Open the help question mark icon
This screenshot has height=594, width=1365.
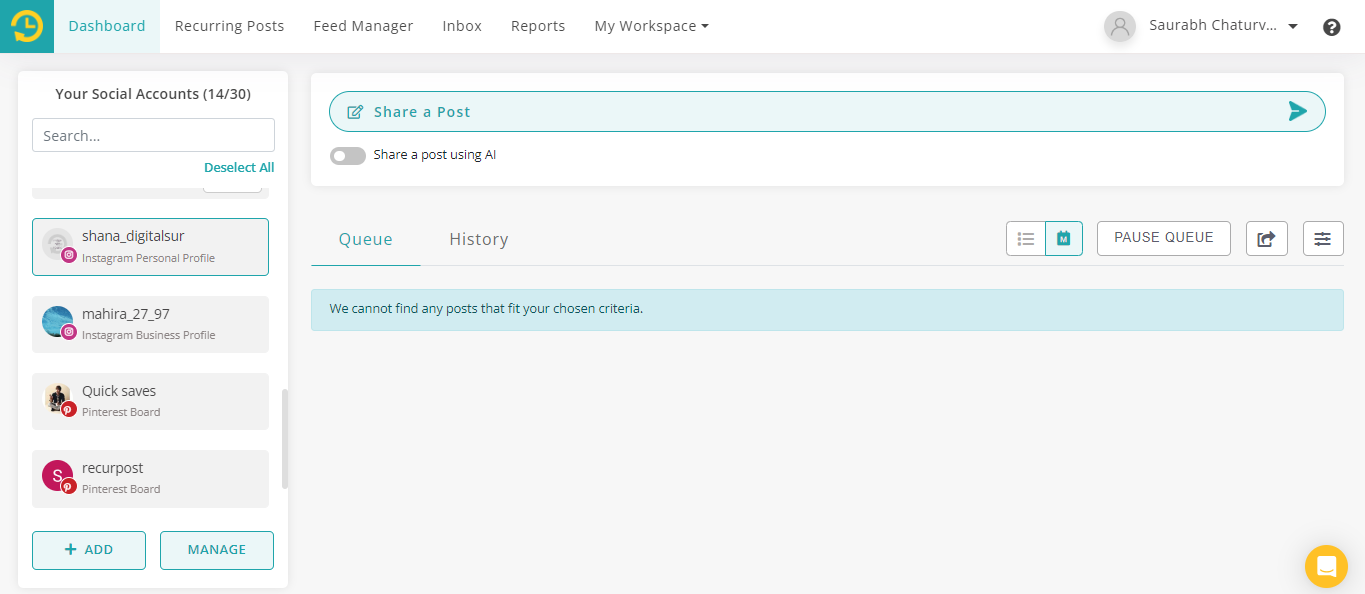(1331, 27)
